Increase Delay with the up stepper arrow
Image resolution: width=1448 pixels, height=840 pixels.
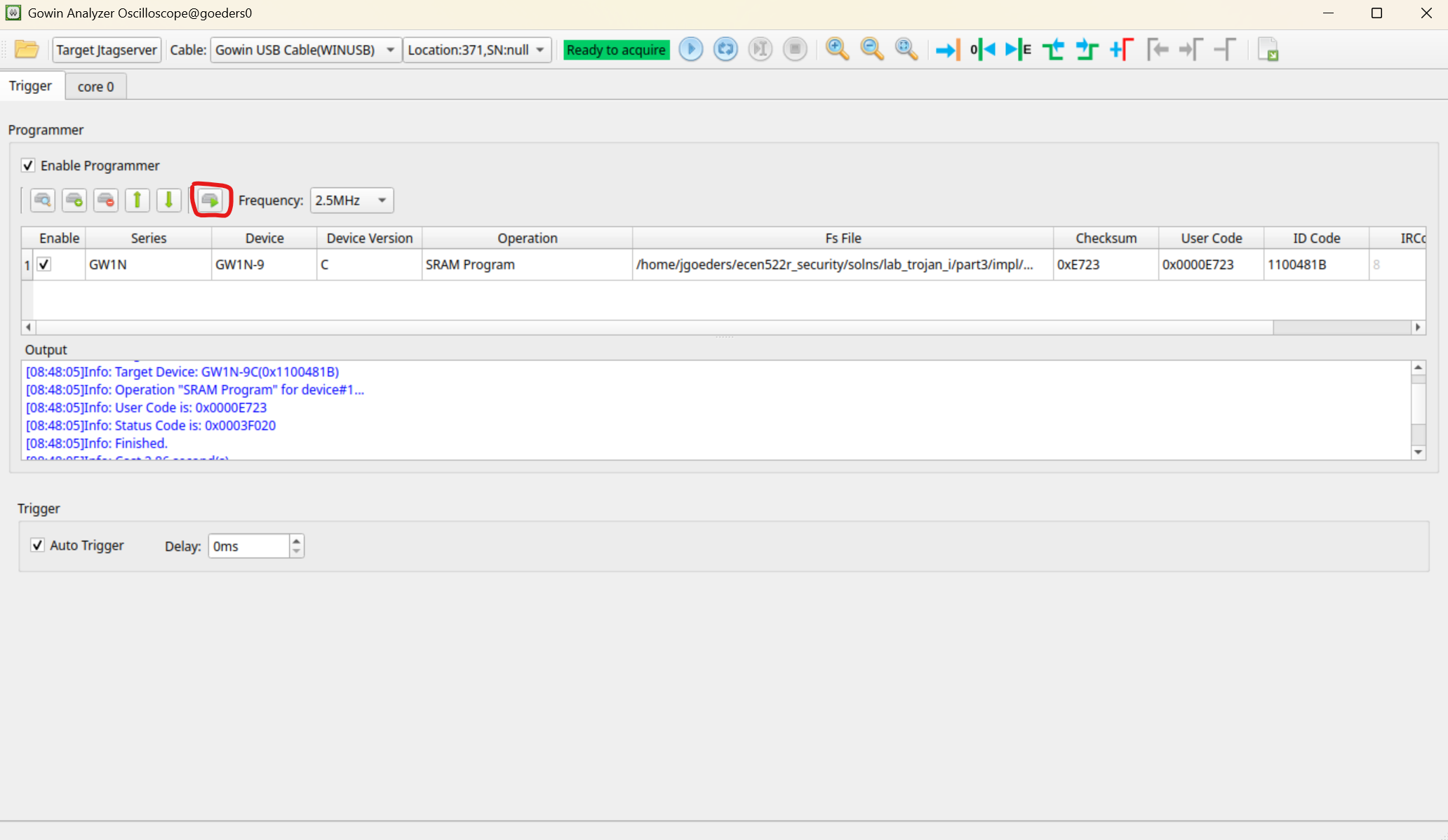(x=297, y=541)
